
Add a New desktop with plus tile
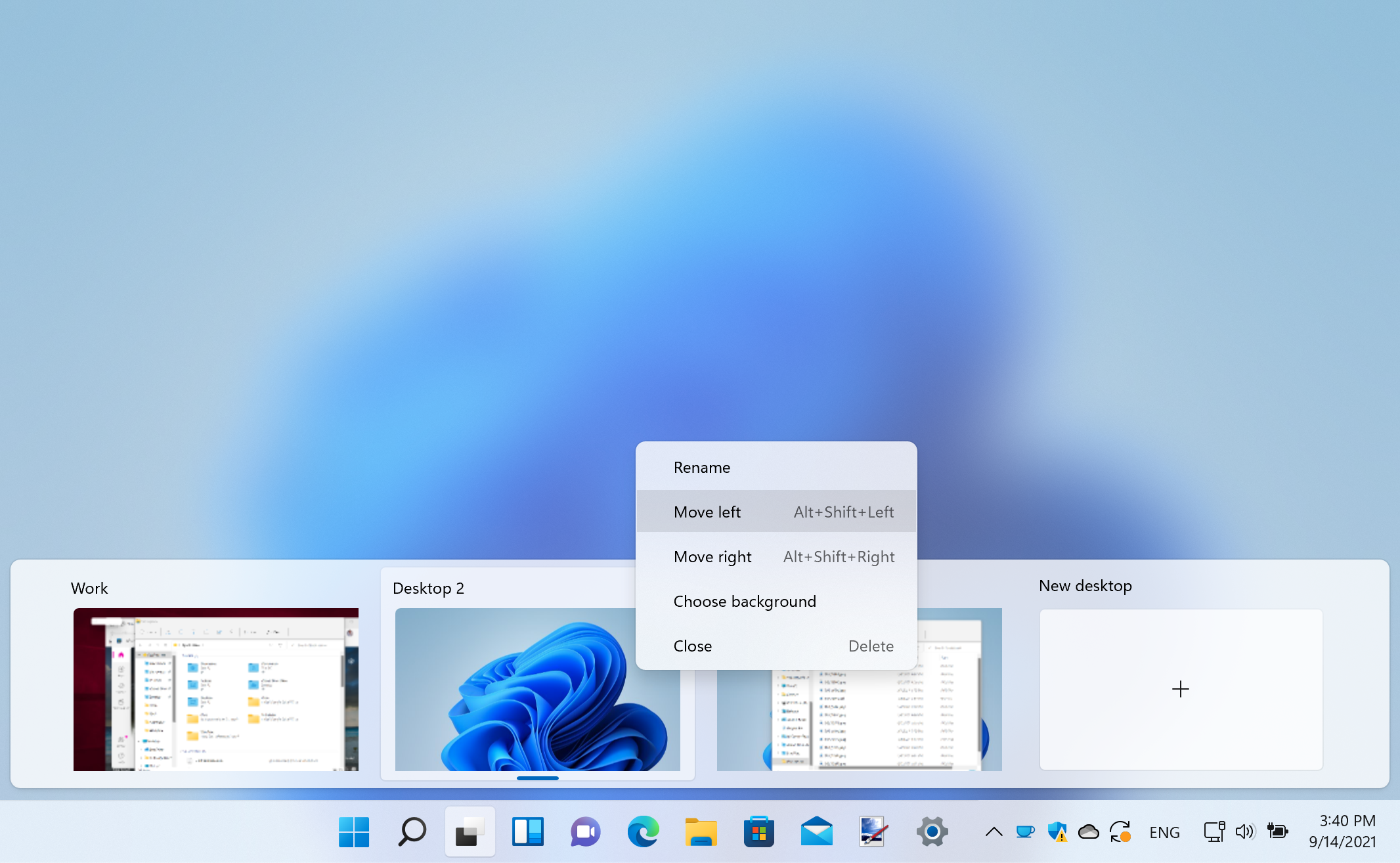[1181, 689]
